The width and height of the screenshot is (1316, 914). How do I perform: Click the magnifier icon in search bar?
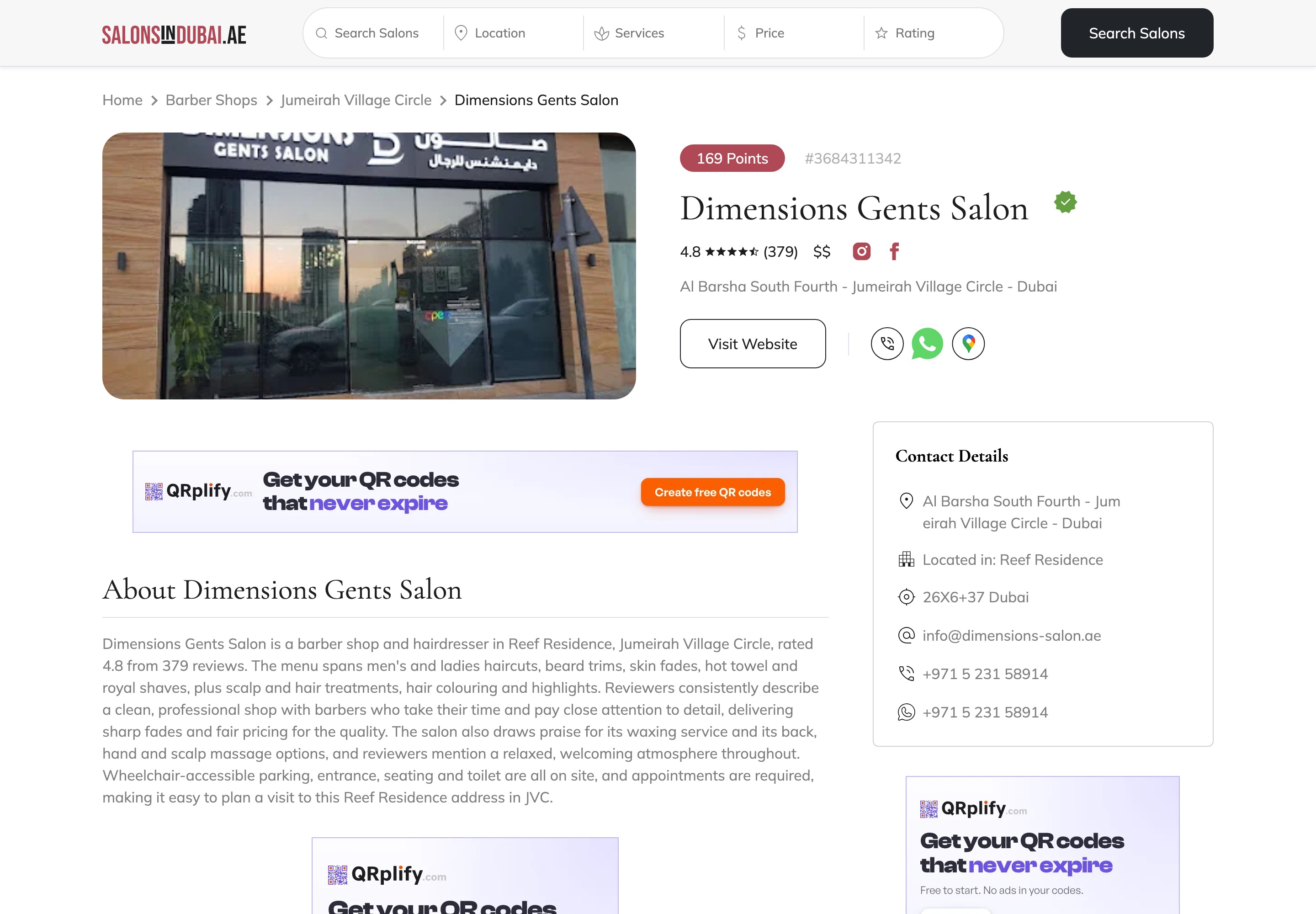point(321,33)
